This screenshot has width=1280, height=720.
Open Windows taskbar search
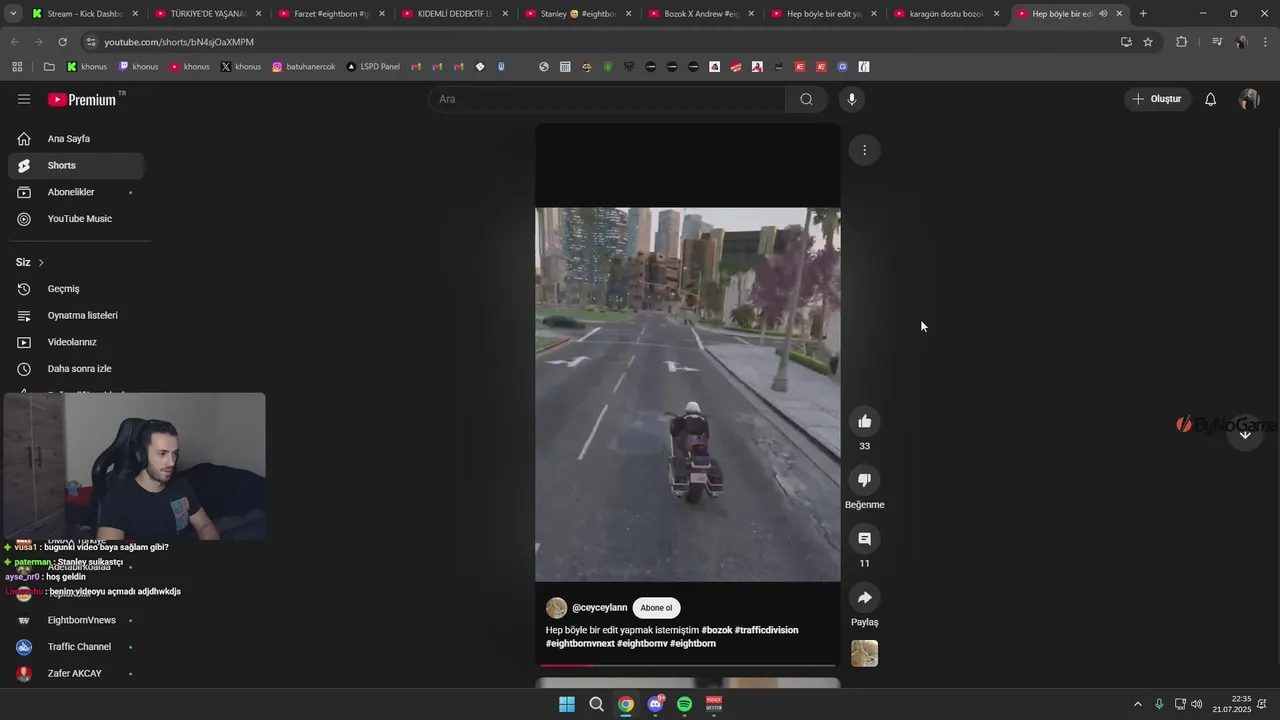596,704
